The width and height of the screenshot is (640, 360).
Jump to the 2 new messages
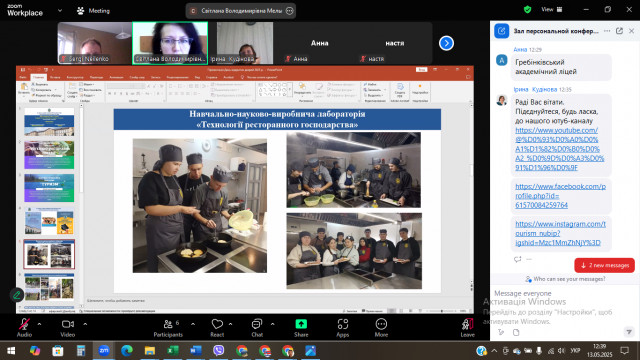(604, 265)
